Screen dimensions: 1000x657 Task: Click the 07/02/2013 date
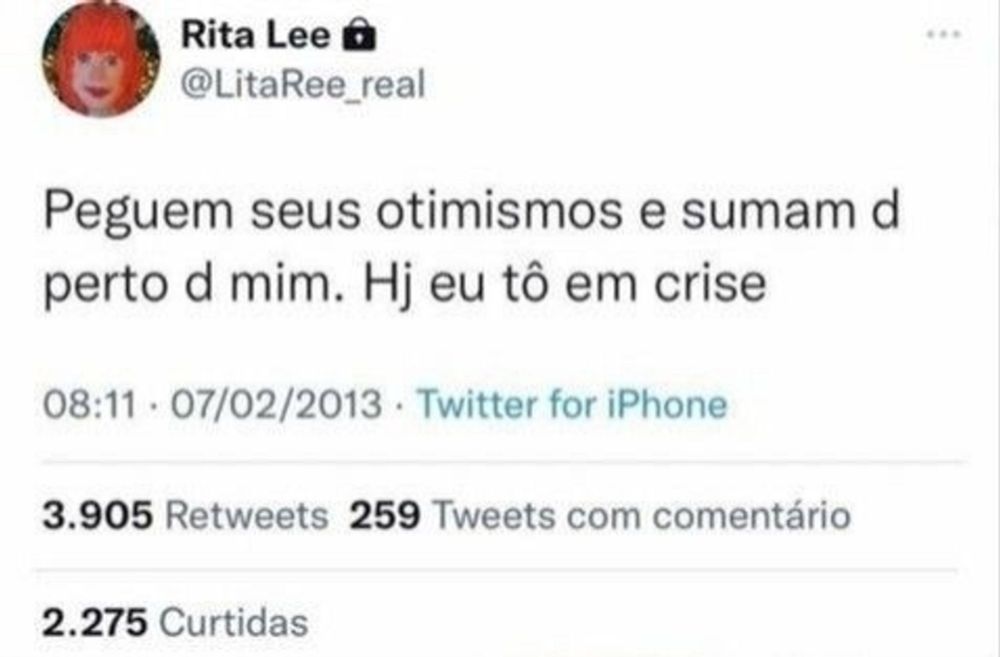coord(276,404)
